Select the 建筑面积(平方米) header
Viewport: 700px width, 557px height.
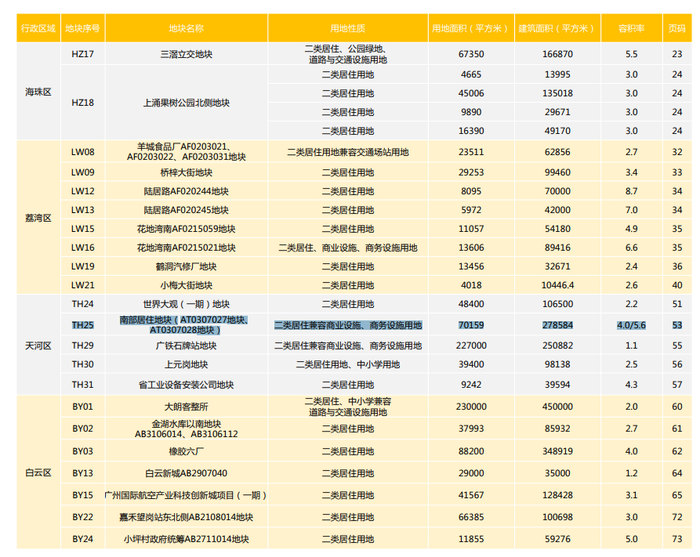(x=557, y=28)
